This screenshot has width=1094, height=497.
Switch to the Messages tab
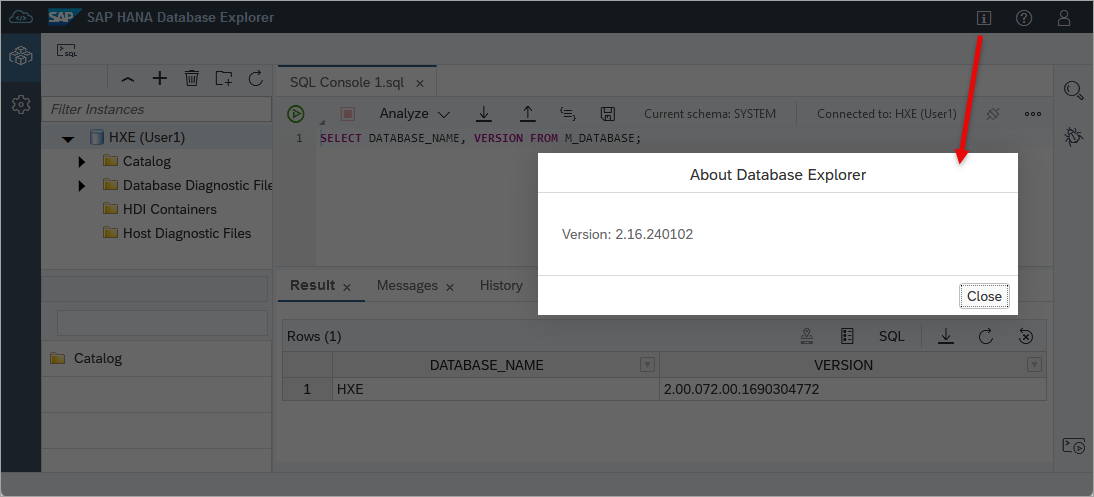[407, 285]
